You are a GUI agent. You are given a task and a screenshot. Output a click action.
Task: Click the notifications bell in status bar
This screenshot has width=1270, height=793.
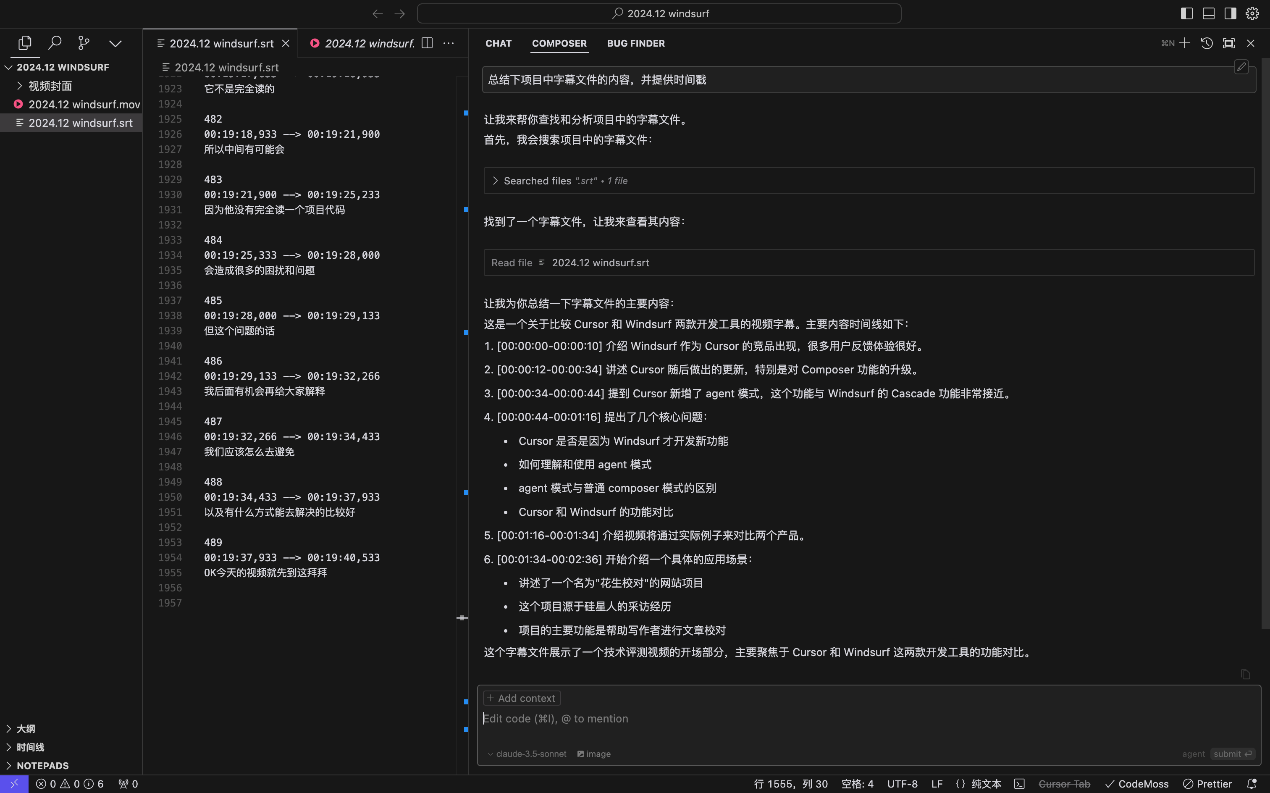(1251, 784)
